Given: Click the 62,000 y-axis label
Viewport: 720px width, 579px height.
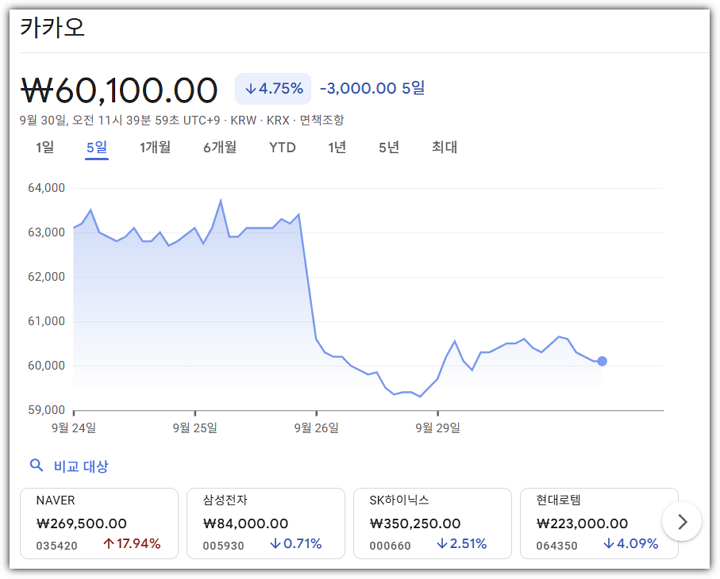Looking at the screenshot, I should 46,277.
